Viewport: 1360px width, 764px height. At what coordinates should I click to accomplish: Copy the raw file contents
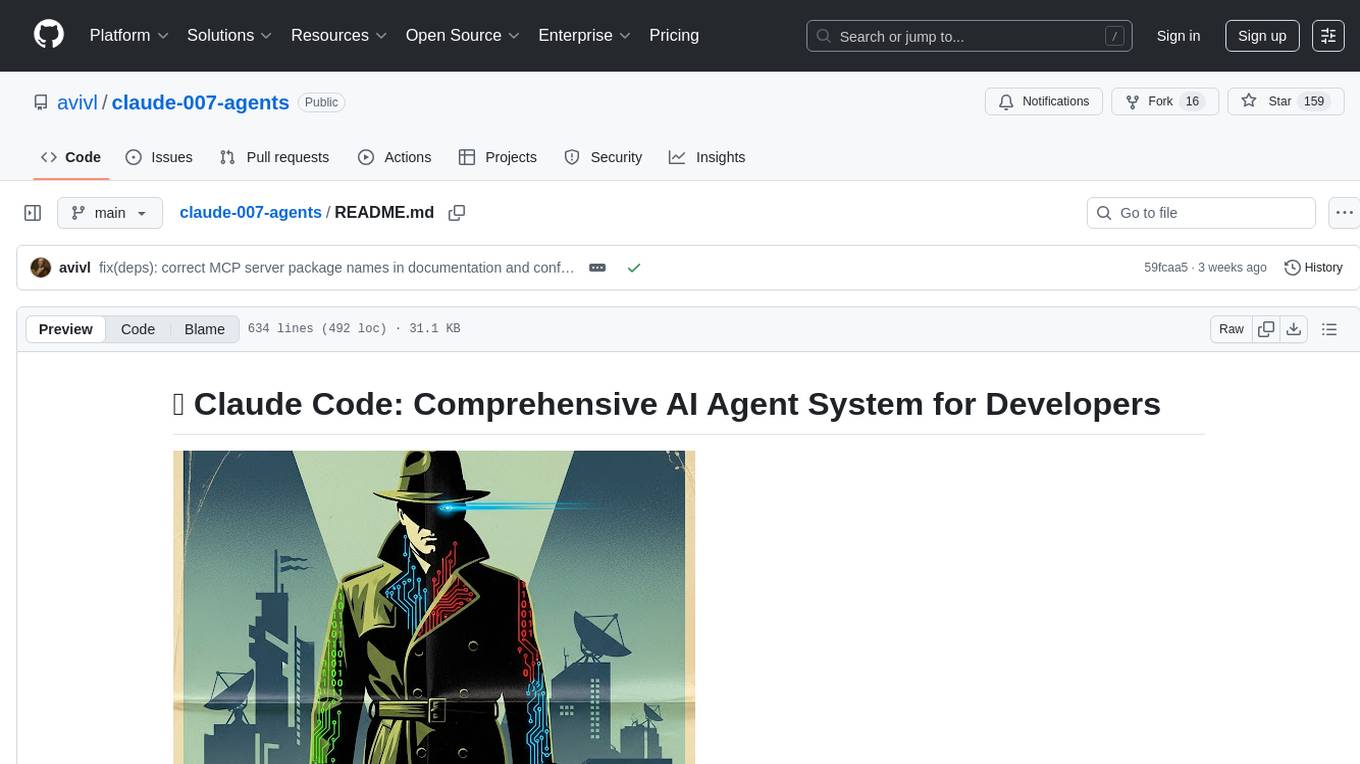coord(1266,329)
